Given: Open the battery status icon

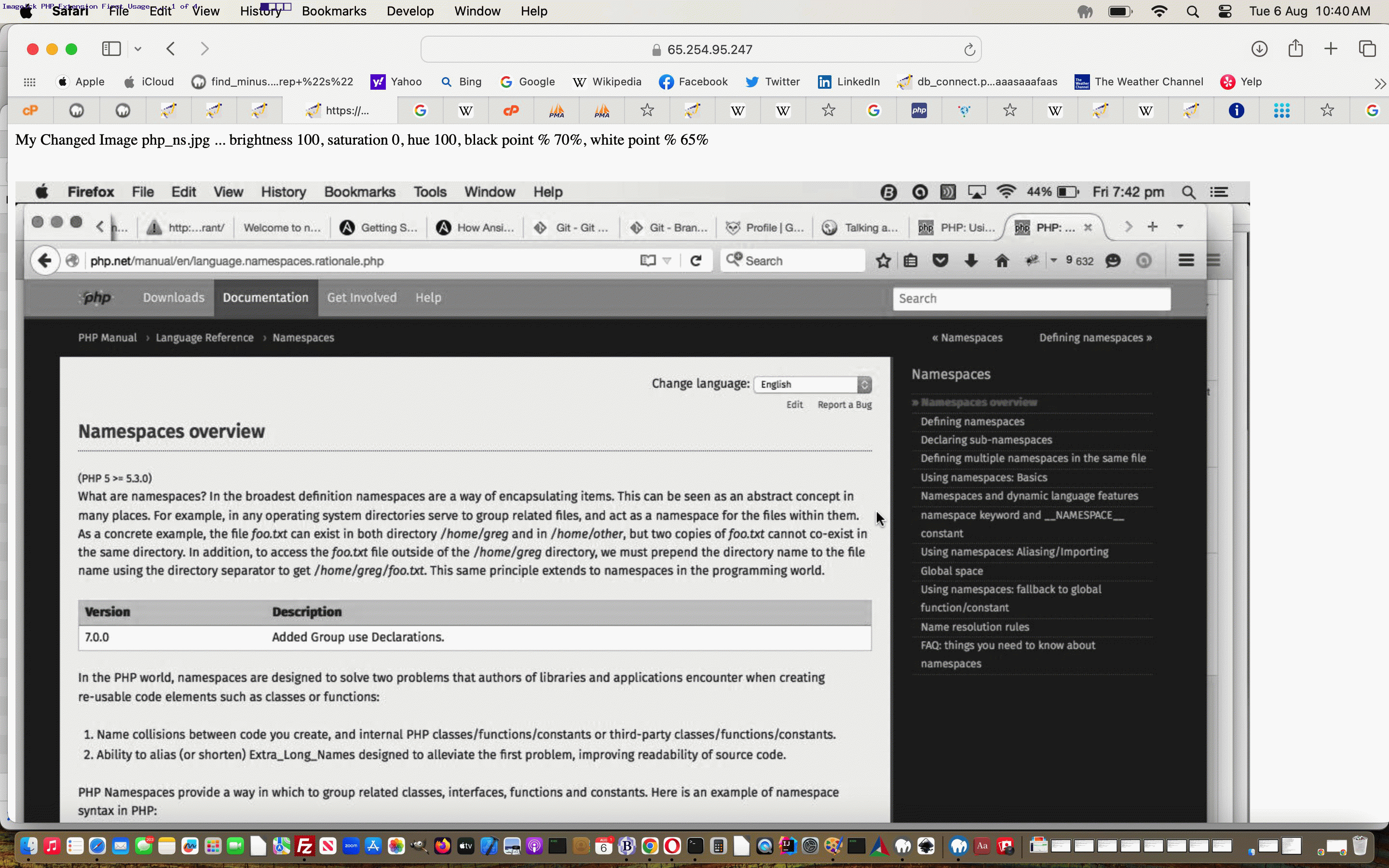Looking at the screenshot, I should [x=1120, y=12].
